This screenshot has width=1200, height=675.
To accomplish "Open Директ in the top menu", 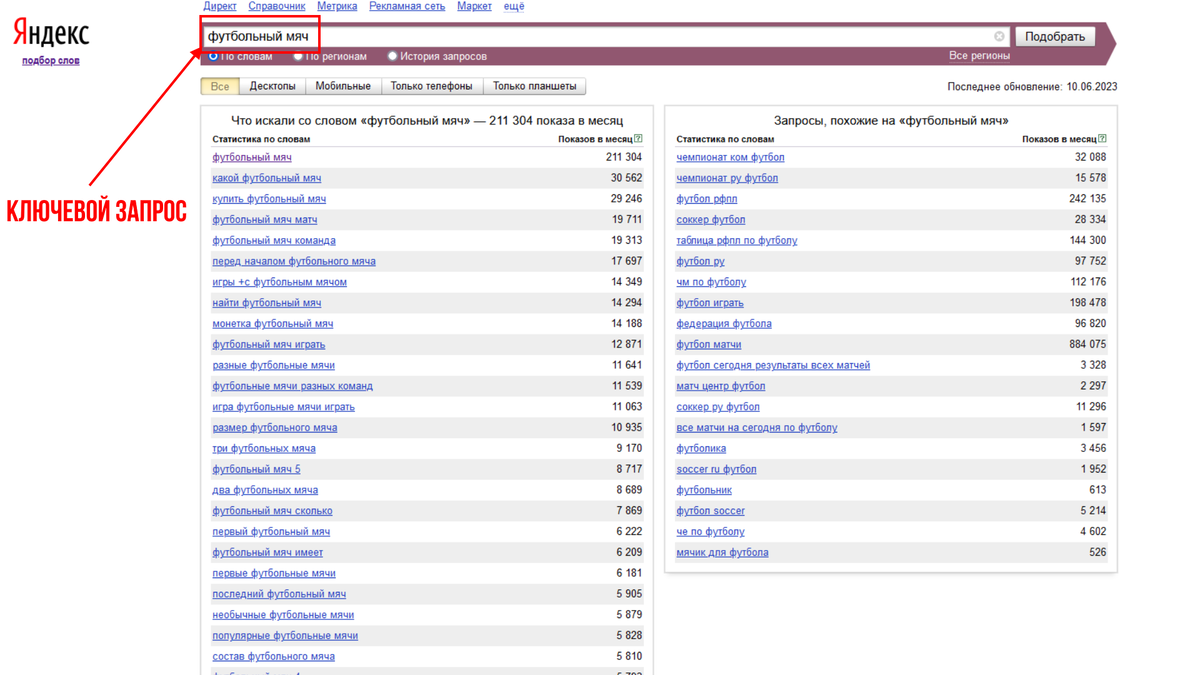I will tap(220, 6).
